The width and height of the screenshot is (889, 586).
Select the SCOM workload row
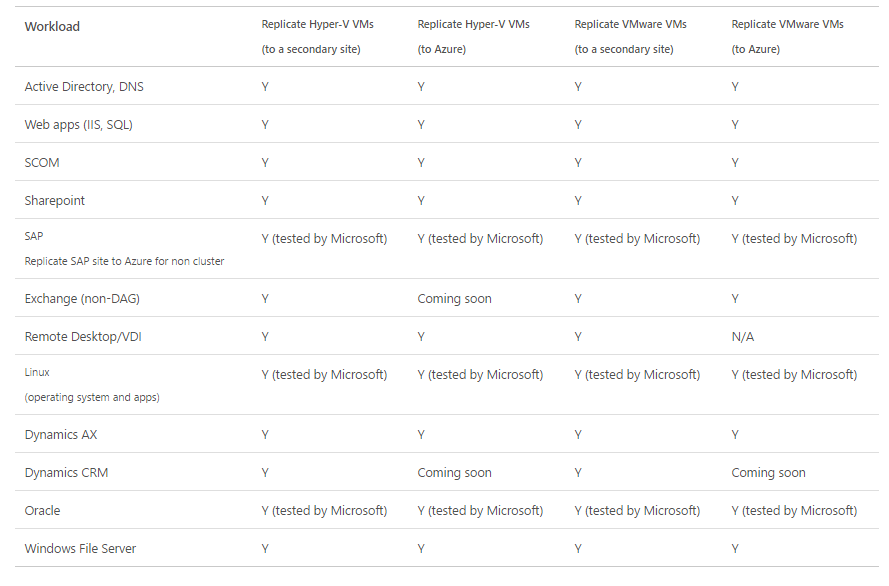point(447,162)
